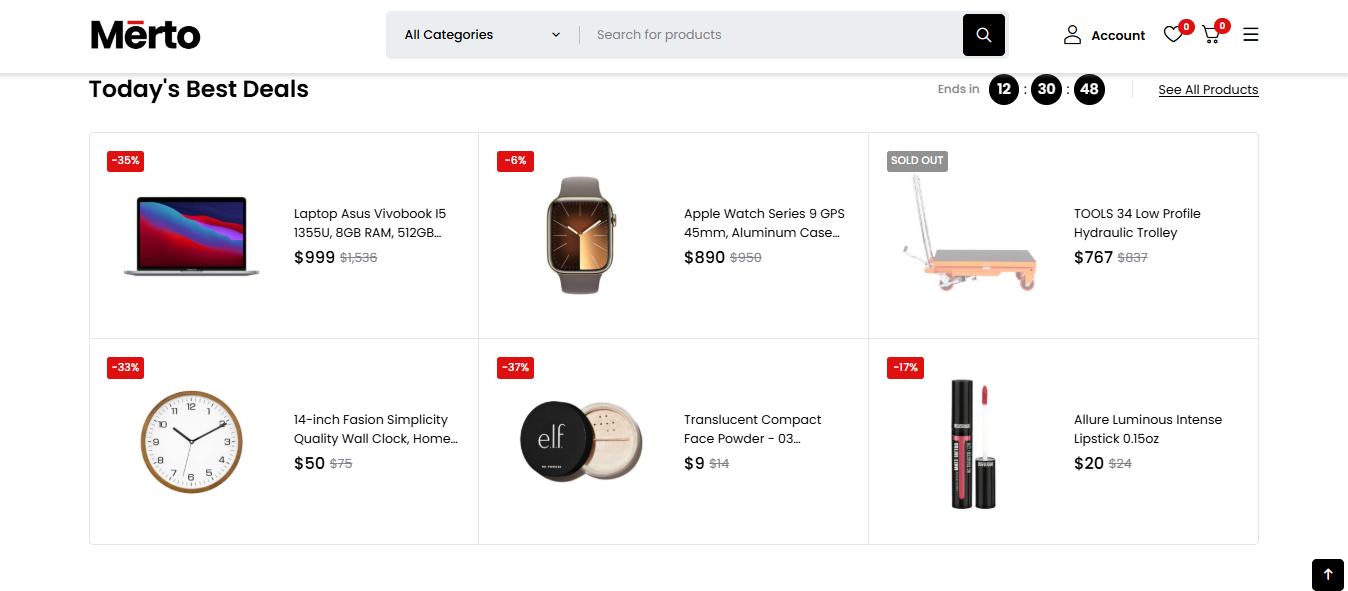Click the back-to-top arrow button
1348x591 pixels.
coord(1328,574)
